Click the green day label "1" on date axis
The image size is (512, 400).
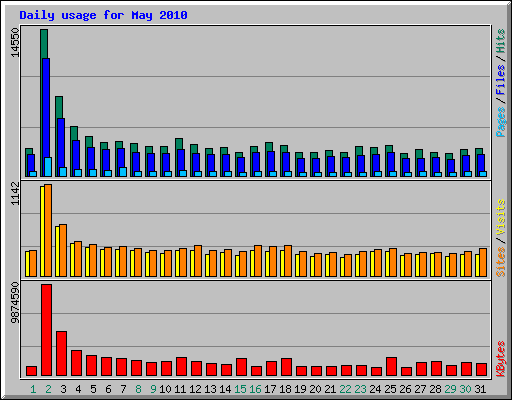pyautogui.click(x=33, y=389)
